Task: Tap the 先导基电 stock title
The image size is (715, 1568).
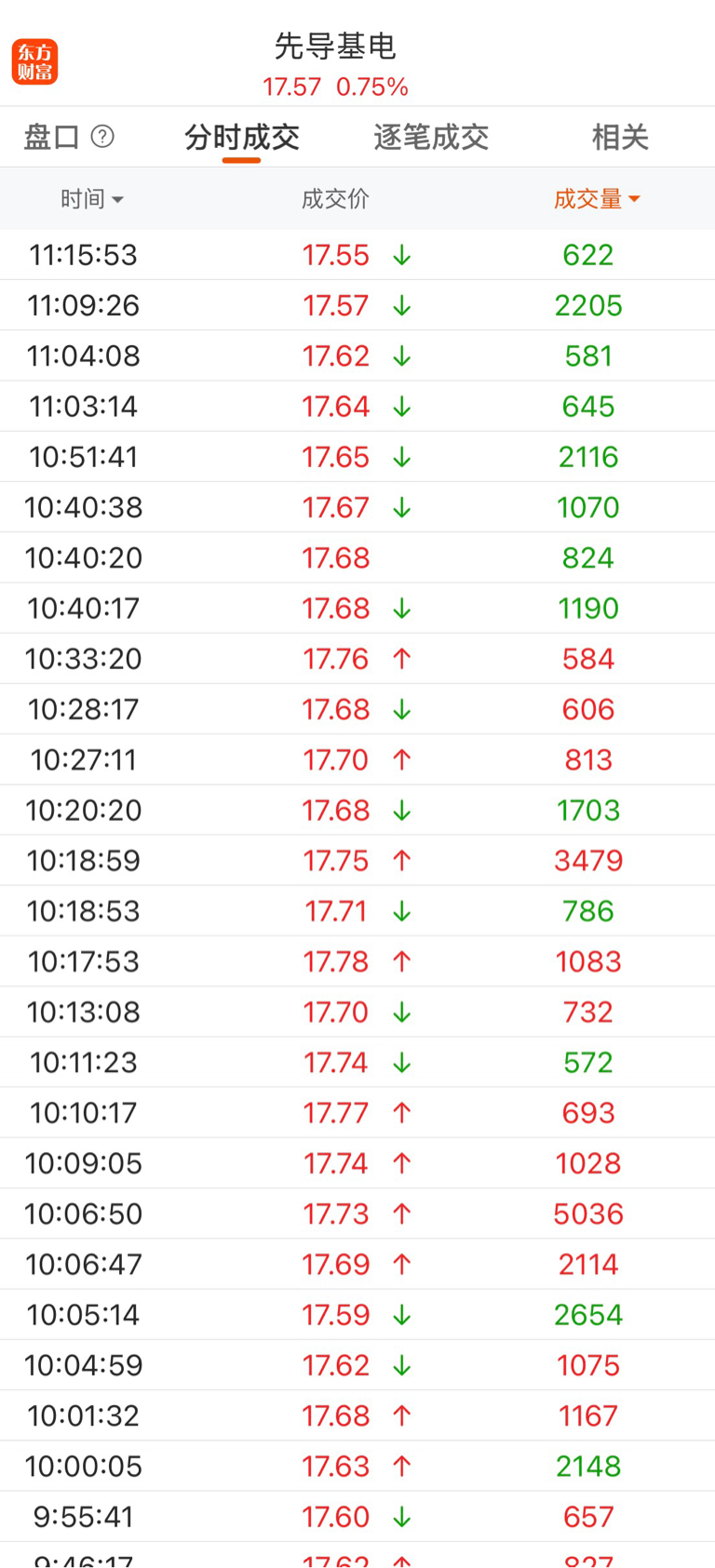Action: click(335, 46)
